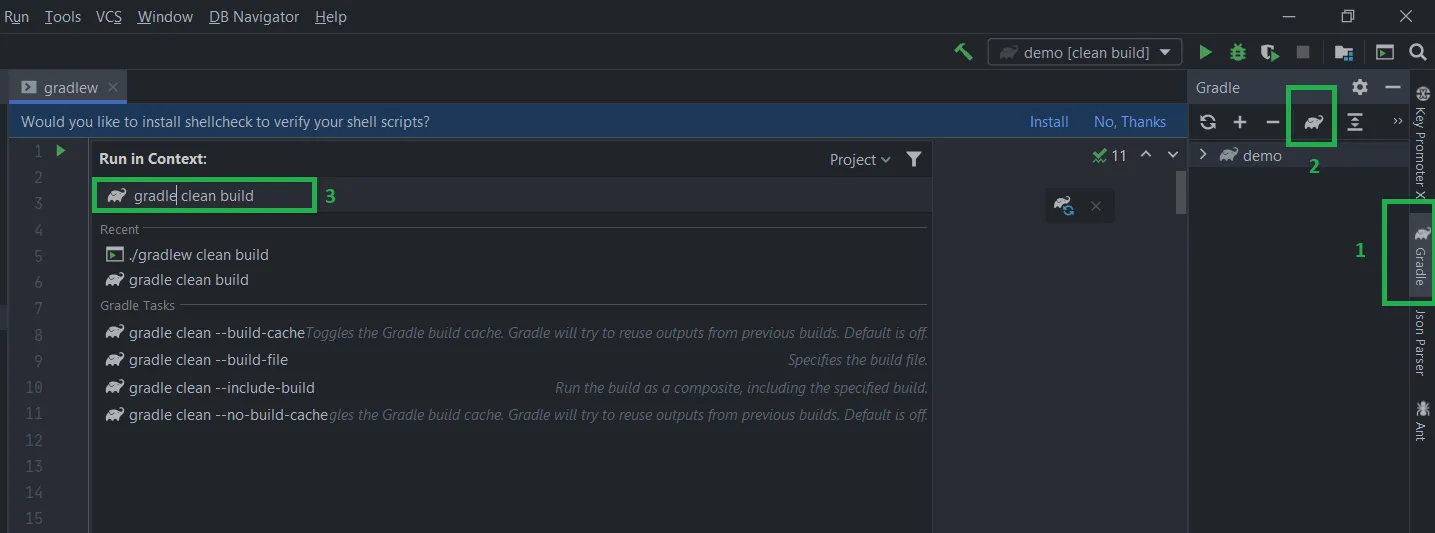The width and height of the screenshot is (1435, 533).
Task: Click Load Gradle Changes floating elephant icon
Action: pos(1064,206)
